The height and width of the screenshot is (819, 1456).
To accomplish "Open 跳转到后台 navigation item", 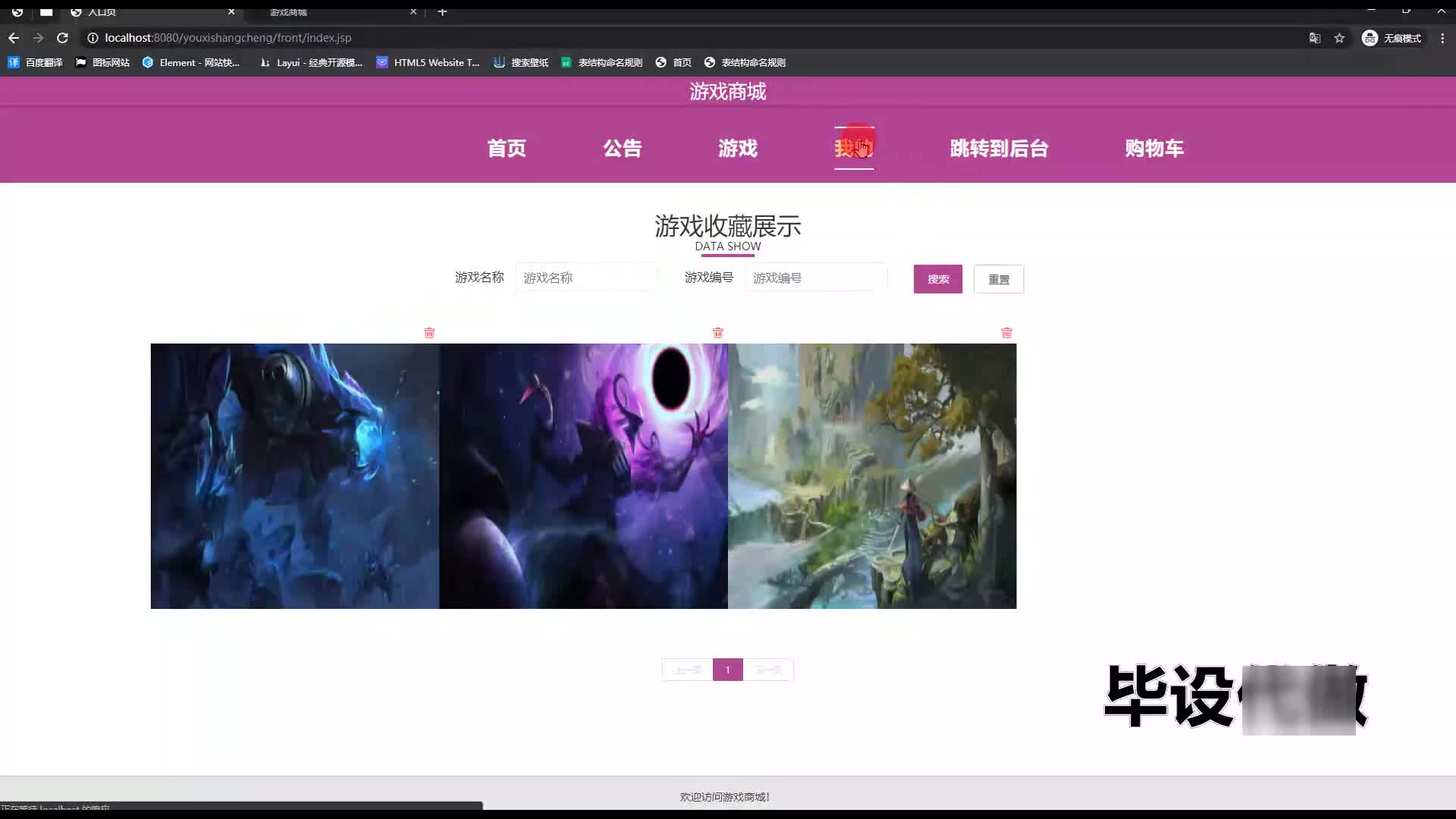I will click(x=999, y=148).
